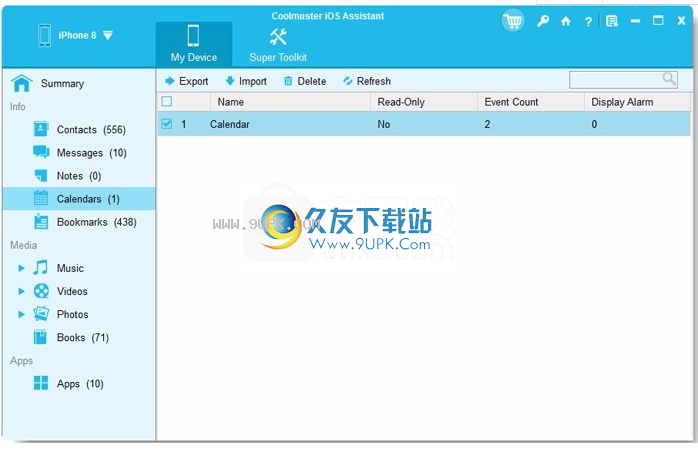Open Apps (10) list

(x=79, y=384)
